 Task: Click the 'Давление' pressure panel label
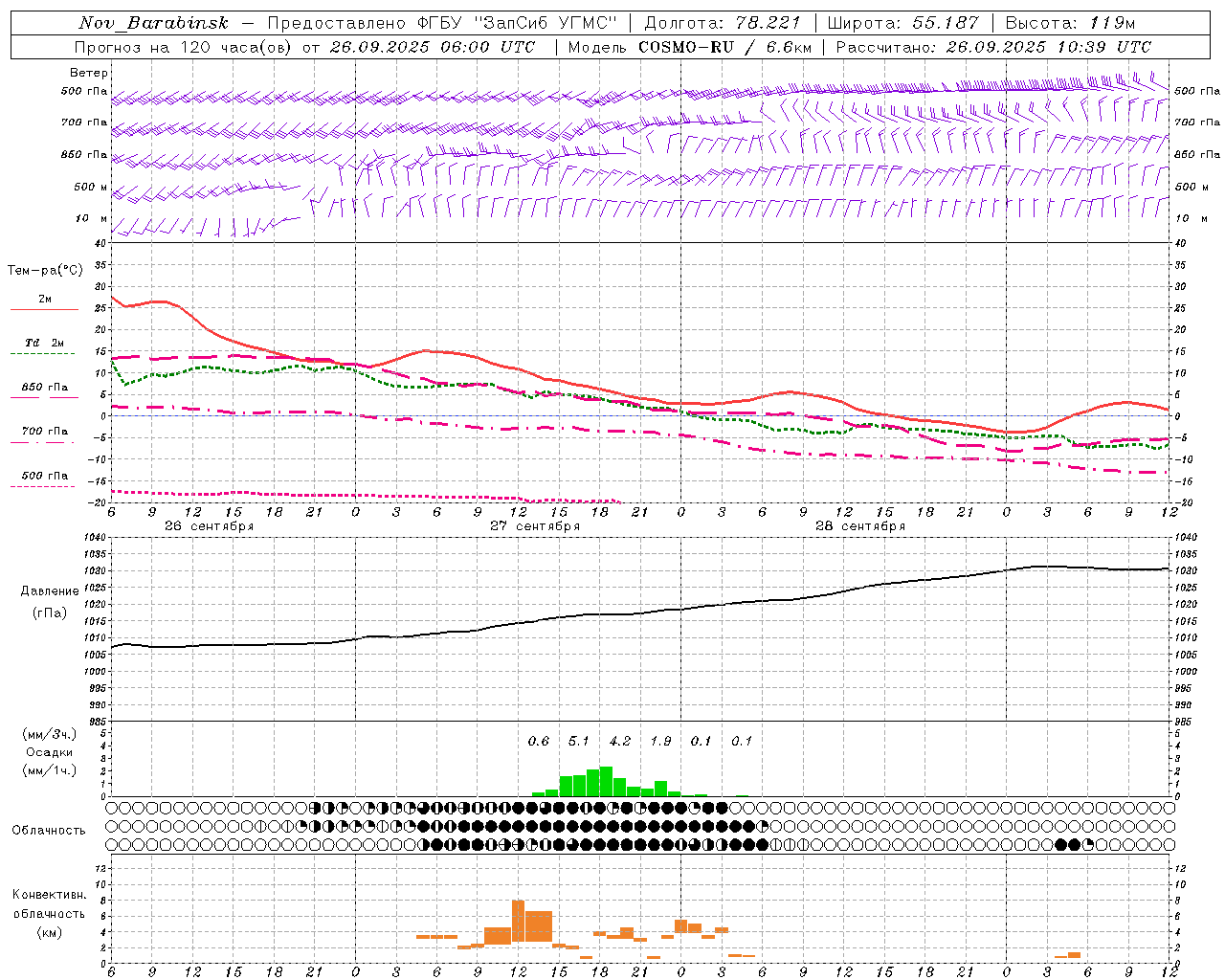click(x=50, y=591)
